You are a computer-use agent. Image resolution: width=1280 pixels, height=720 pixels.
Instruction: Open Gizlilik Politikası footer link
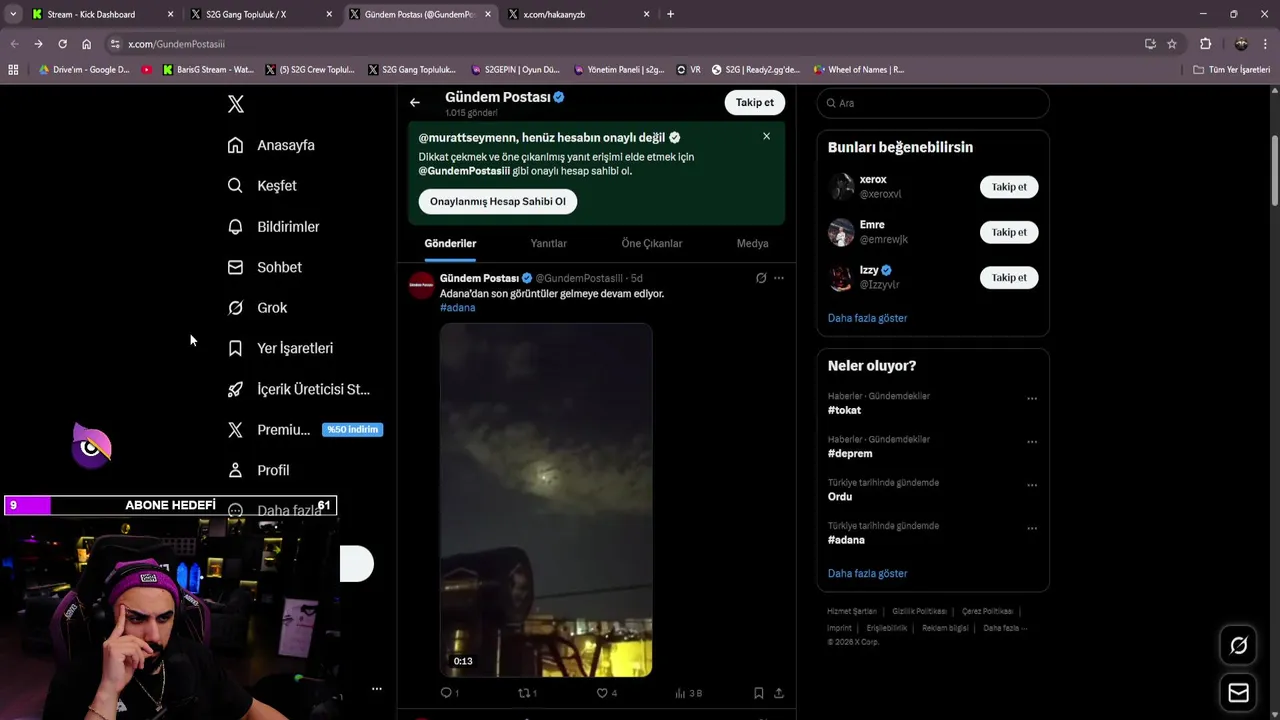point(919,611)
